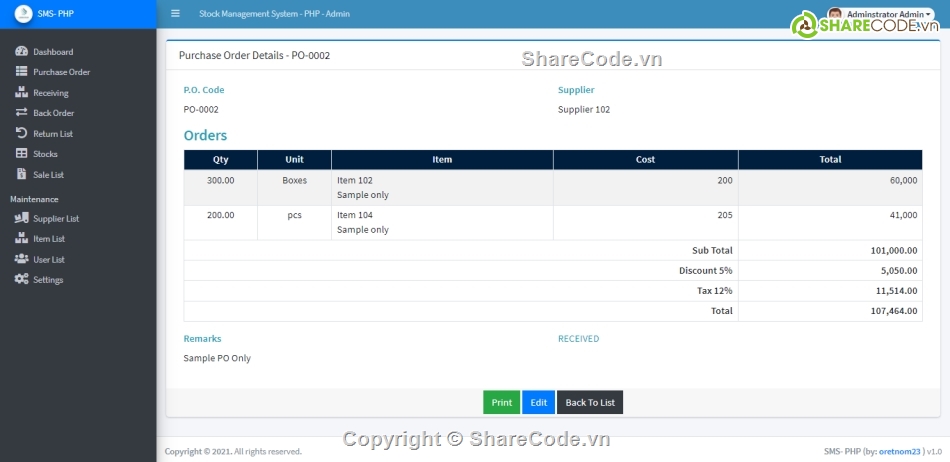Click the Receiving boxes icon

pos(22,92)
